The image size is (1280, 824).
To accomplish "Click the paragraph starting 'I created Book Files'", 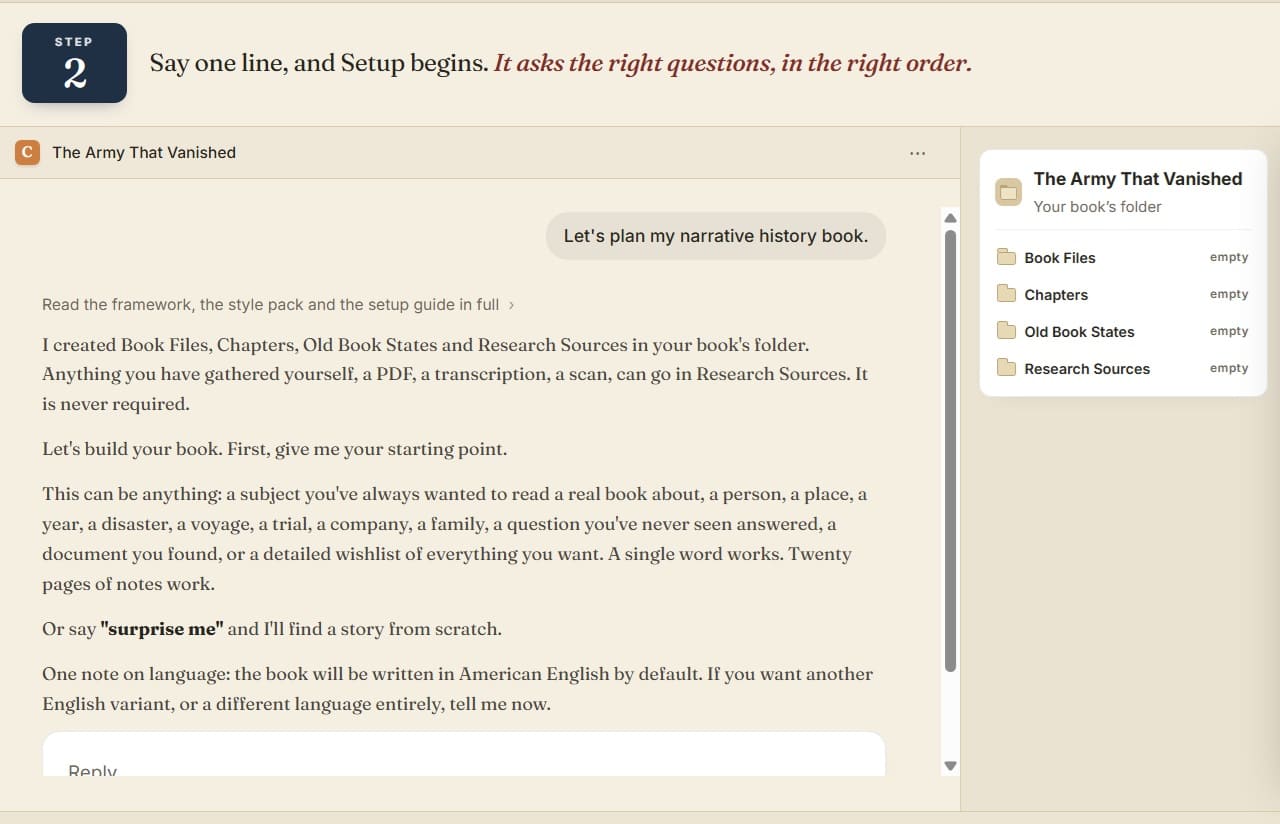I will [x=455, y=375].
